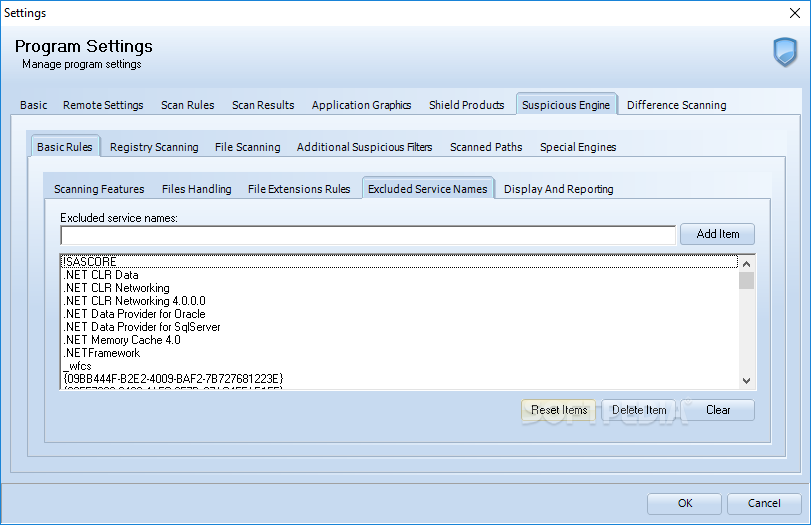This screenshot has width=811, height=525.
Task: Confirm settings with OK
Action: click(x=684, y=503)
